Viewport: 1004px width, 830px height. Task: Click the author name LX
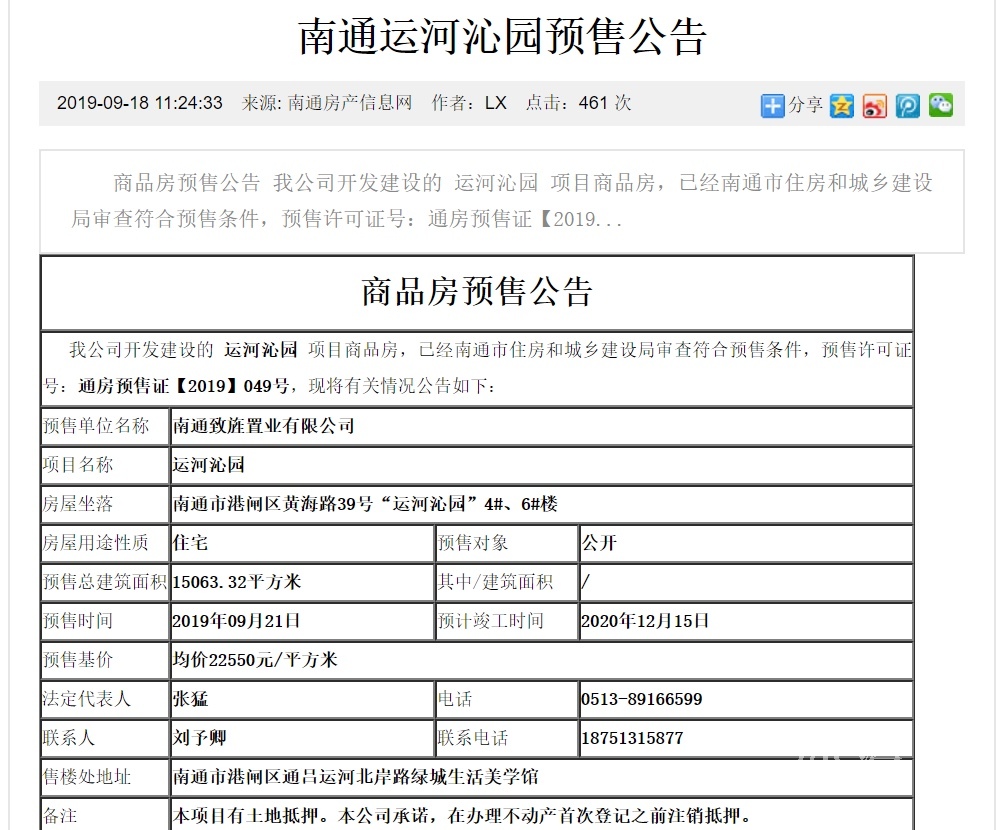[496, 103]
